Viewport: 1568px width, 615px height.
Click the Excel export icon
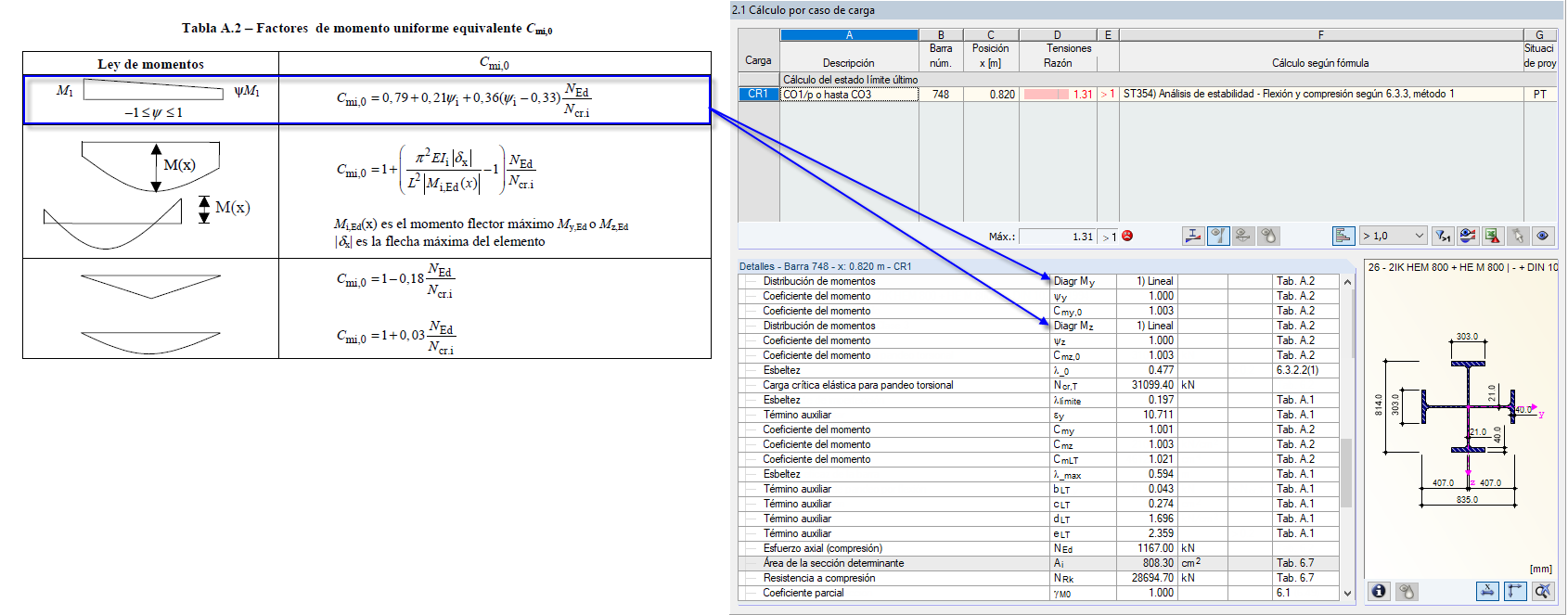[1493, 236]
